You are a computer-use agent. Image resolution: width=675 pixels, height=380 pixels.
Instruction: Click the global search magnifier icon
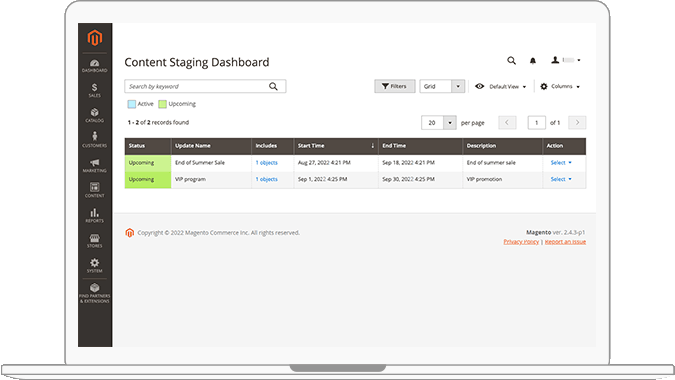(x=511, y=61)
